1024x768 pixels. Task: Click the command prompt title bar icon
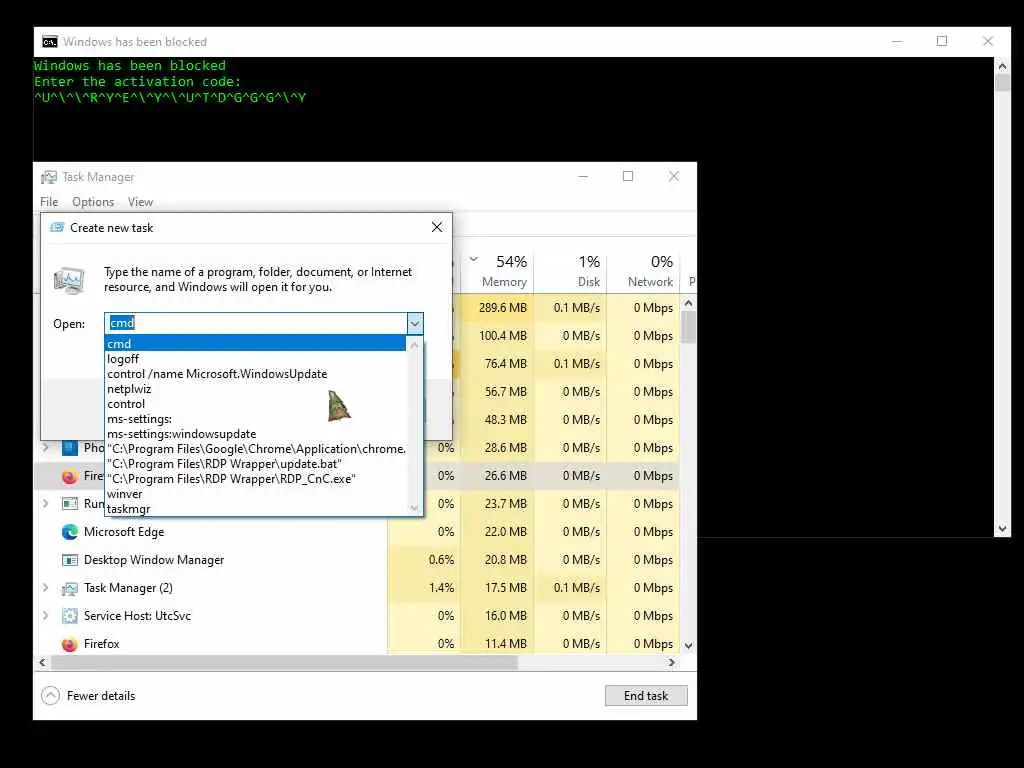click(50, 42)
